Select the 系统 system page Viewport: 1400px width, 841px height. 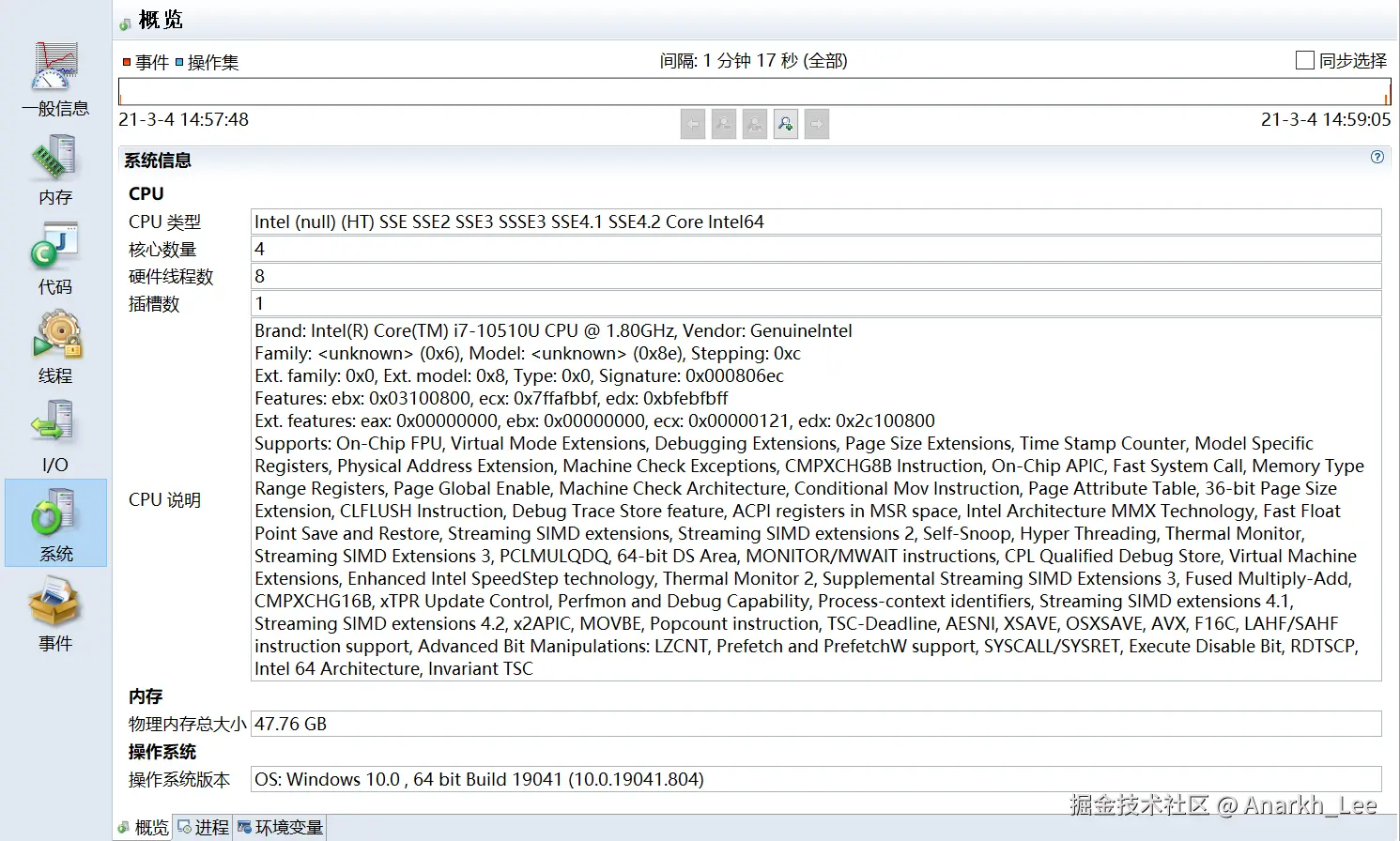click(55, 523)
